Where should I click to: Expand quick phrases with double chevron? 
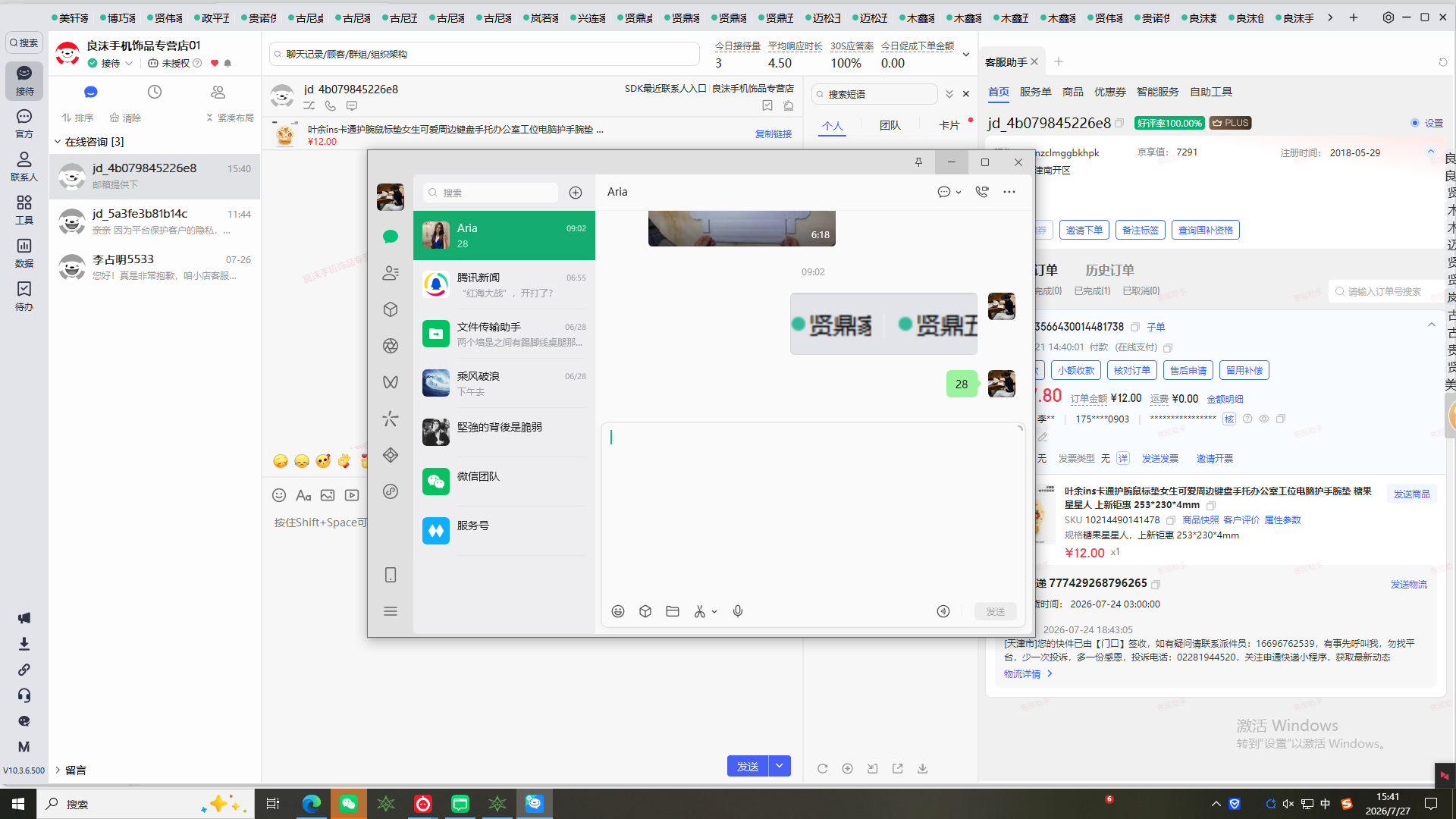pyautogui.click(x=949, y=94)
